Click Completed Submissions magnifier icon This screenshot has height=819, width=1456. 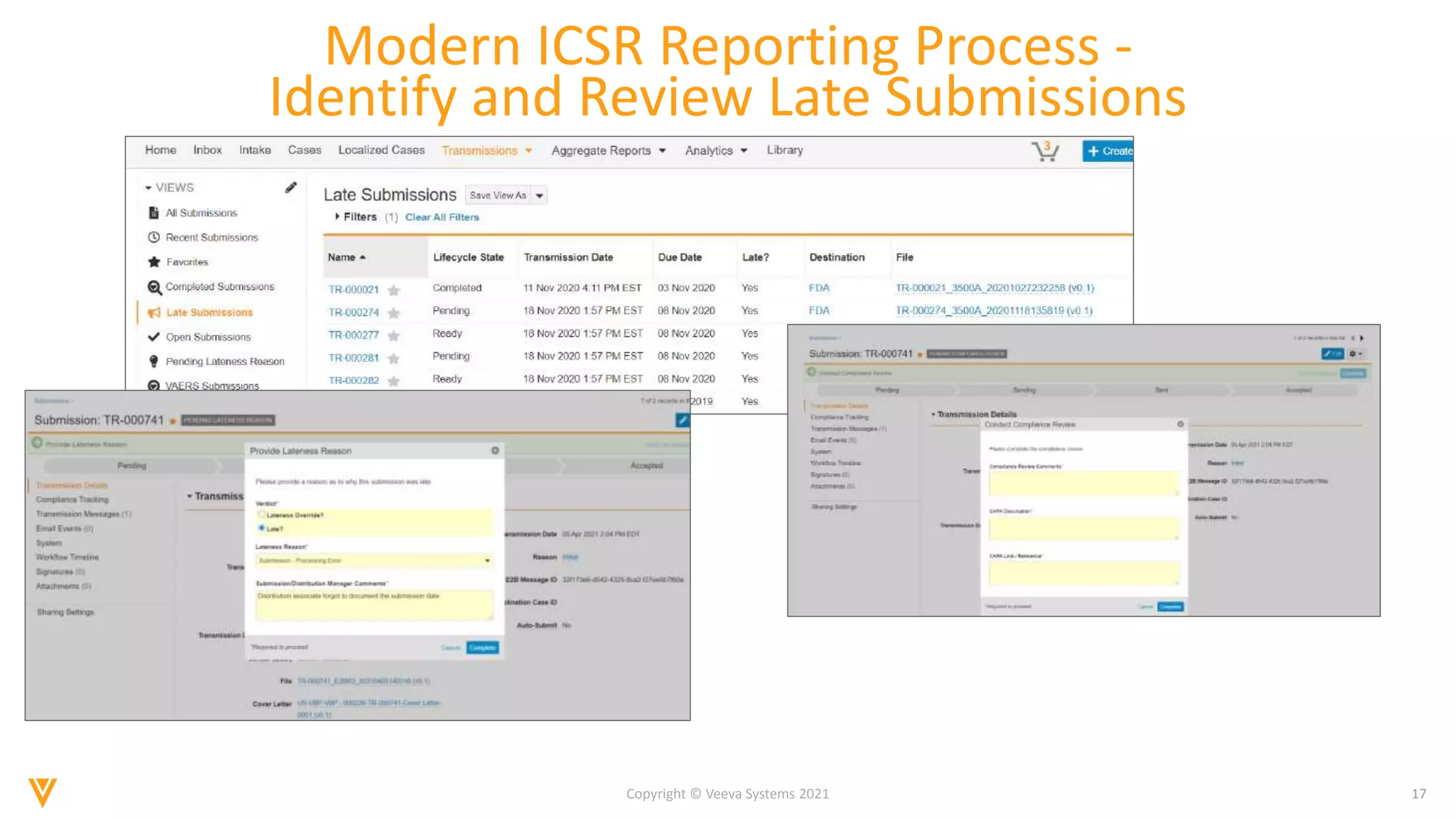[x=154, y=287]
